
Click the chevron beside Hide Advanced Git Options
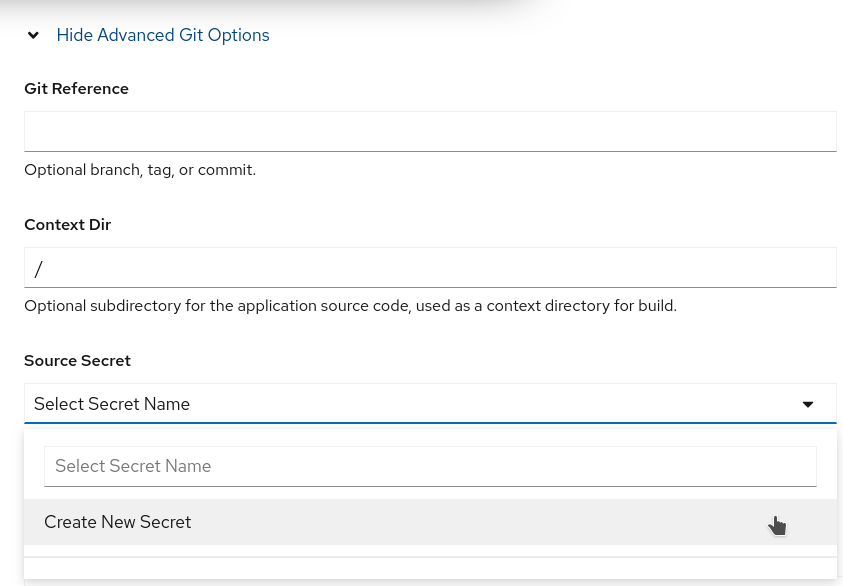33,35
